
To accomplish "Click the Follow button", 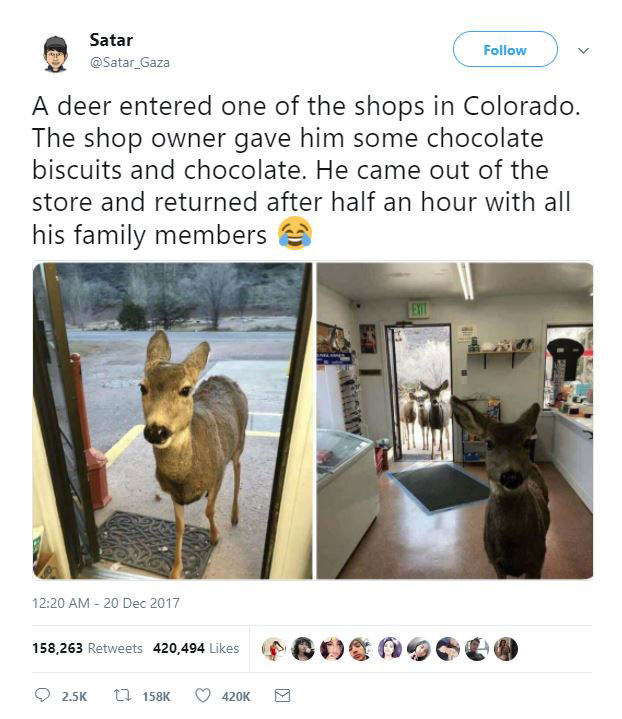I will tap(505, 50).
